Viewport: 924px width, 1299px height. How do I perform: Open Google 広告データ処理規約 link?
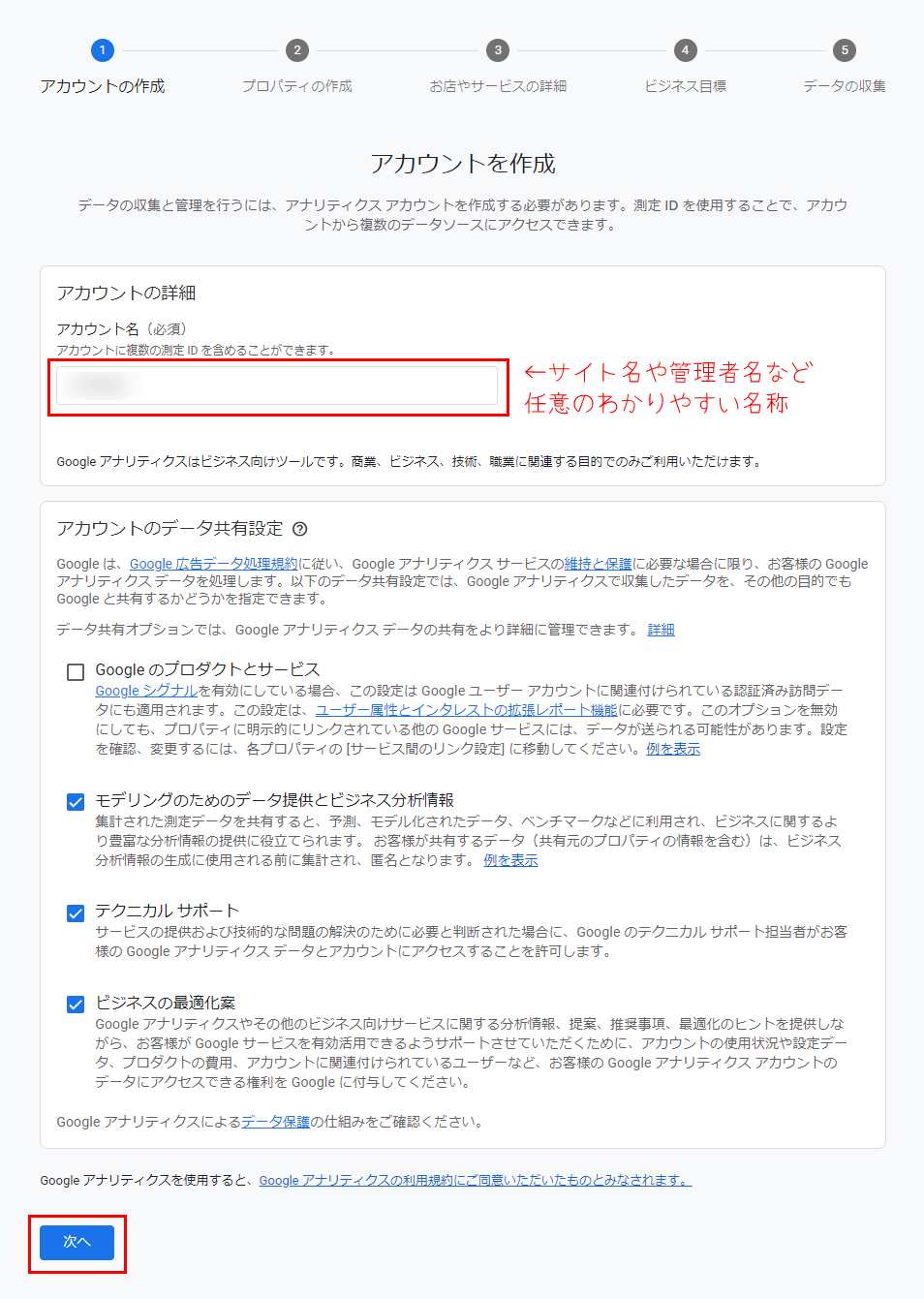[213, 564]
